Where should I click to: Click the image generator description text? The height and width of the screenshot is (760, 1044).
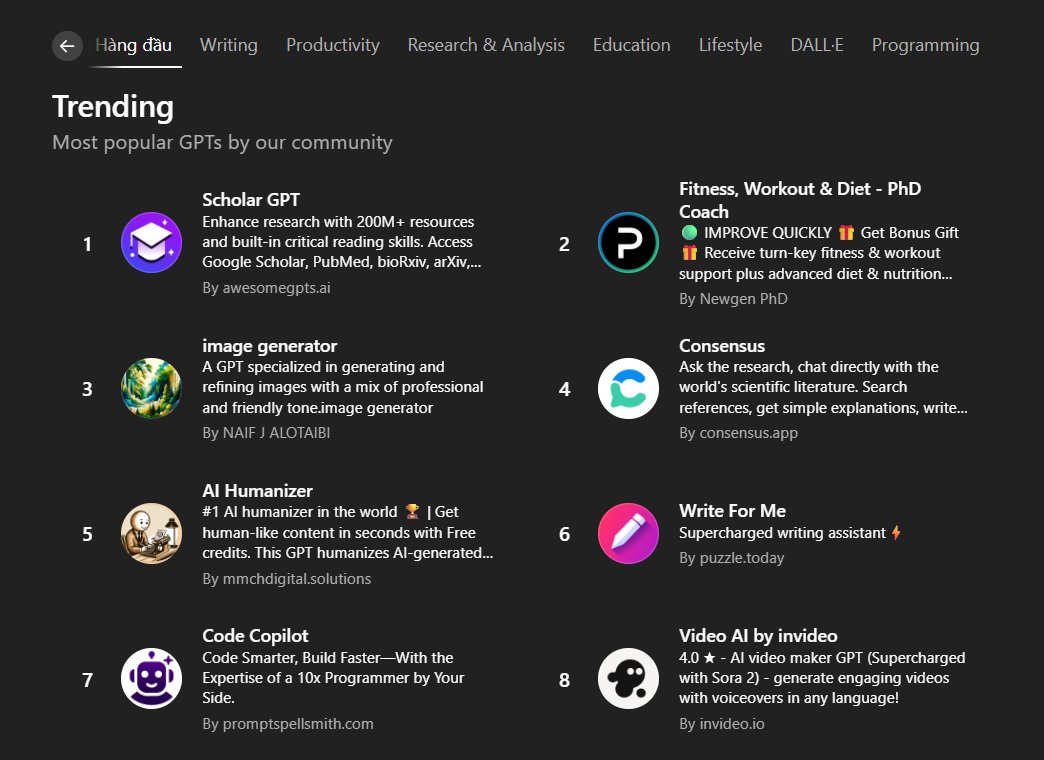click(343, 387)
